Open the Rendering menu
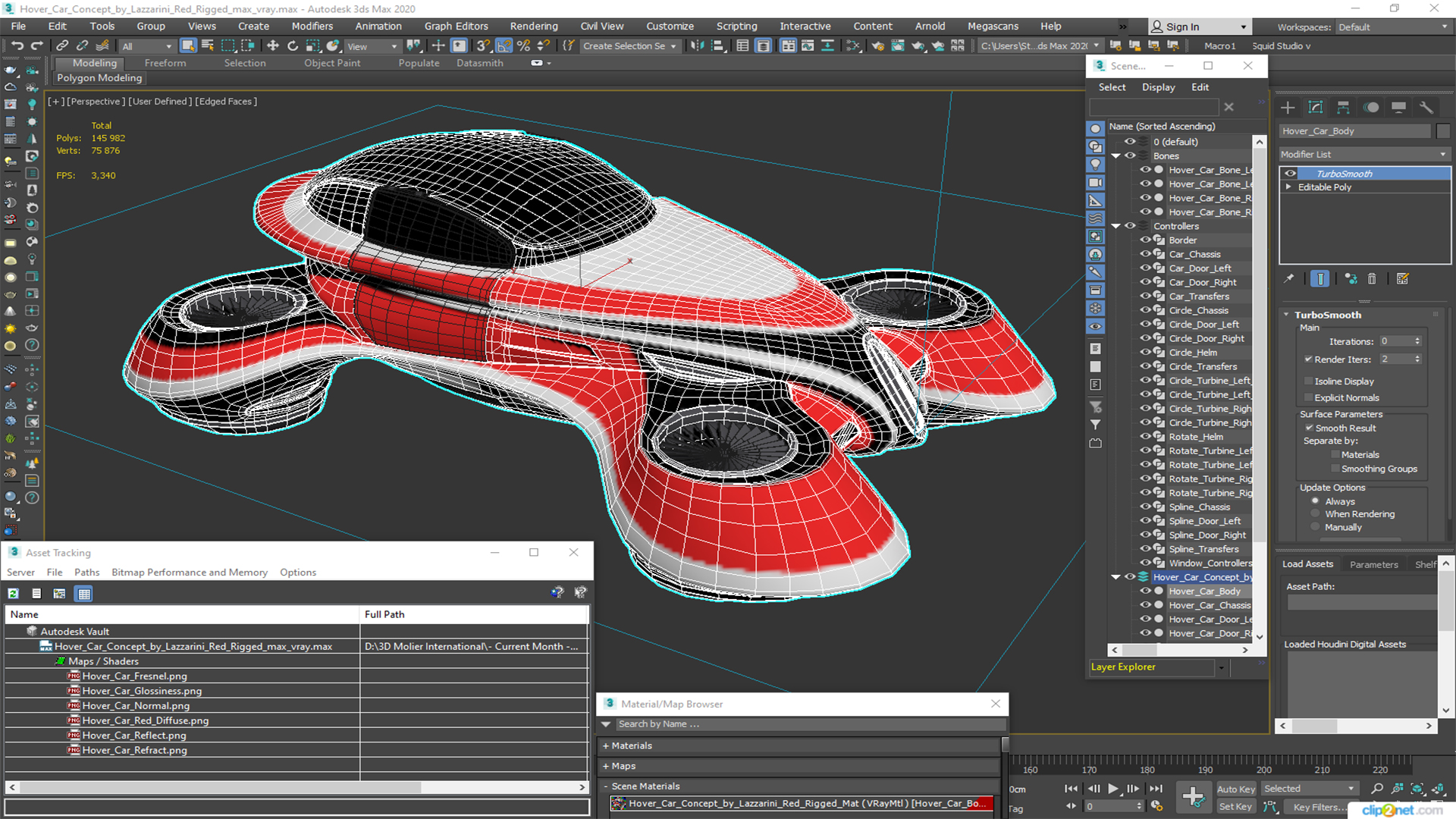 (534, 27)
